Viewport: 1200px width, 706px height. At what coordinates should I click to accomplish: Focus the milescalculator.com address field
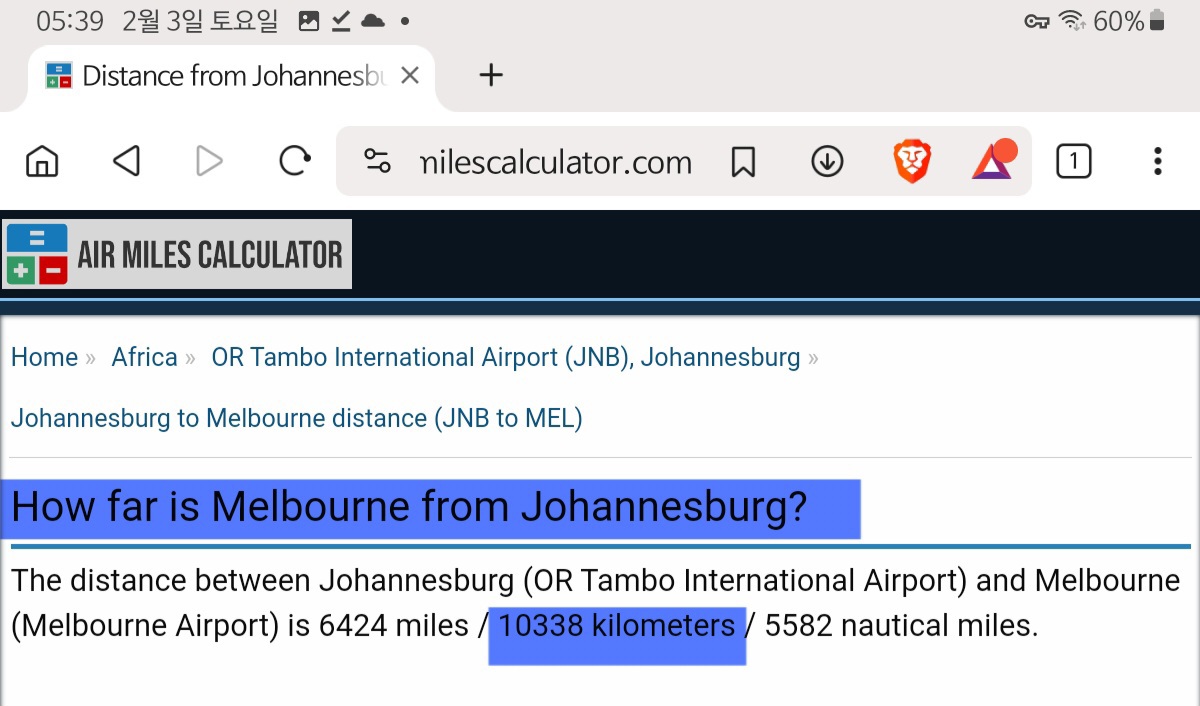556,162
